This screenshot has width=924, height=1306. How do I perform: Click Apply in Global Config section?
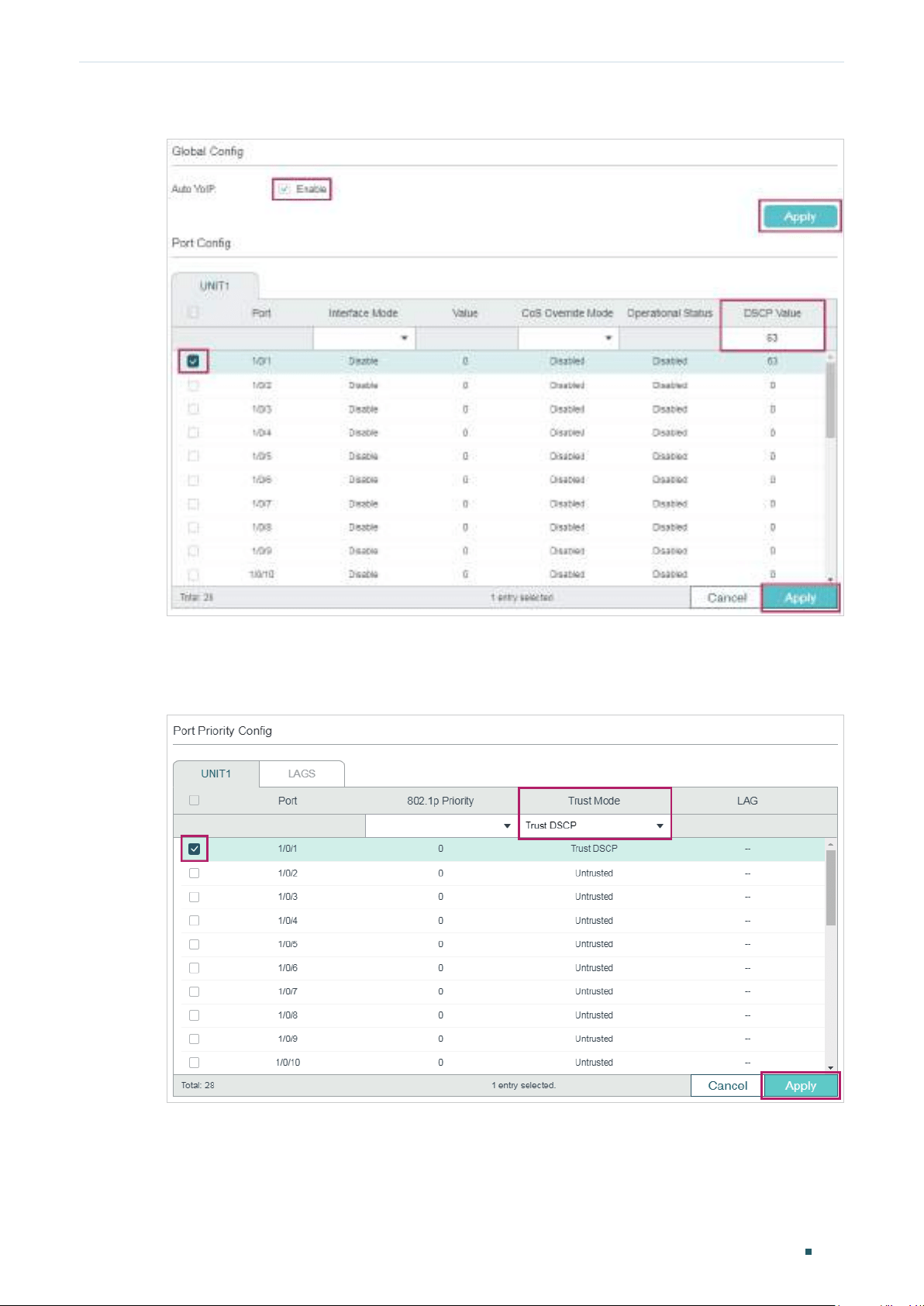800,217
